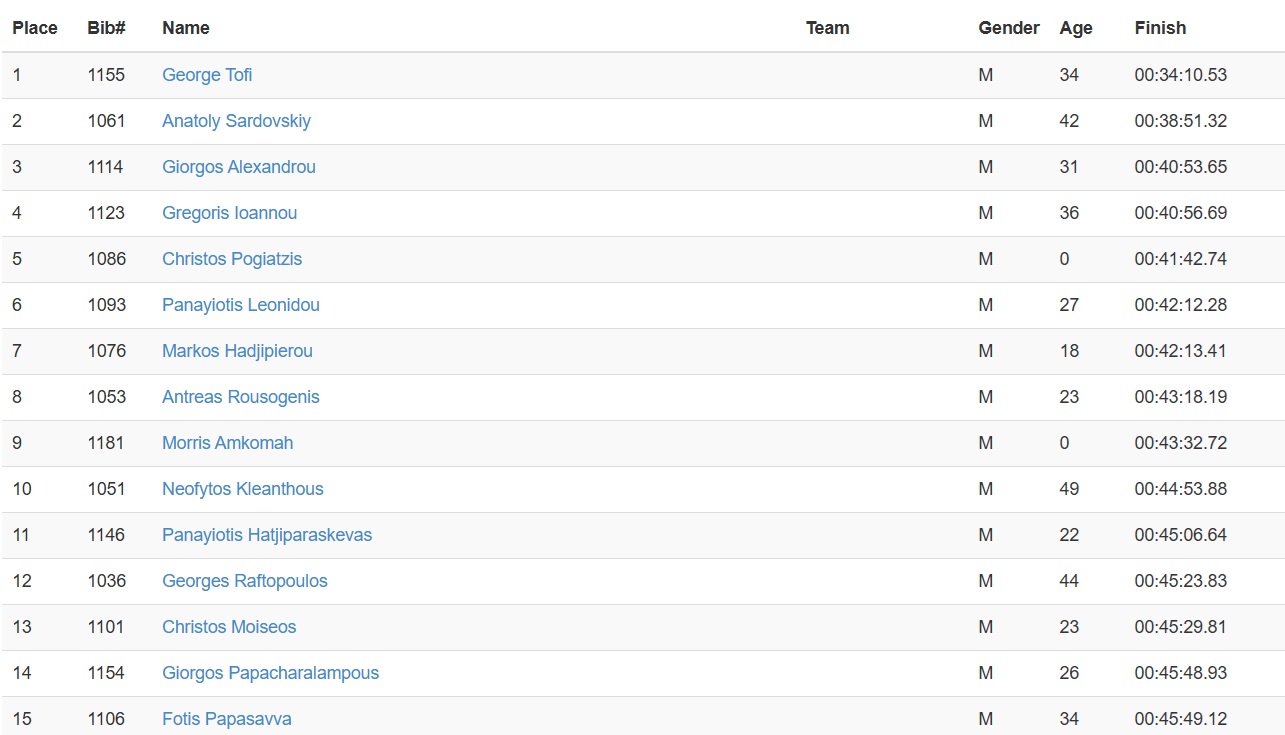The image size is (1285, 735).
Task: View Markos Hadjipierou's results
Action: click(237, 351)
